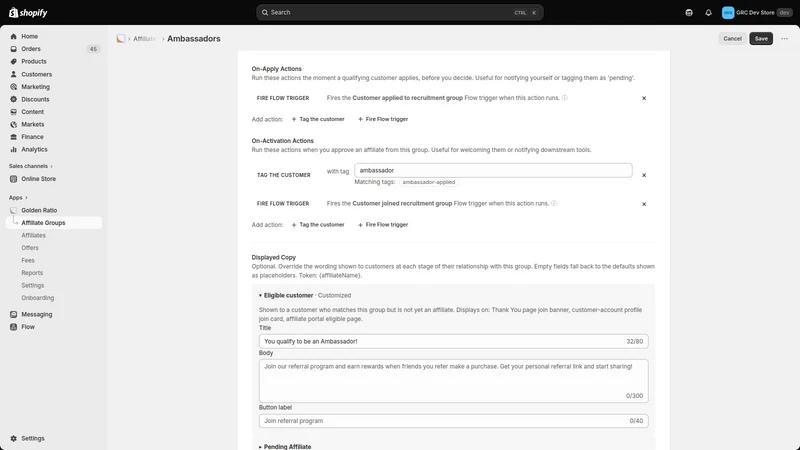Click the Finance icon in sidebar
Viewport: 800px width, 450px height.
point(14,137)
